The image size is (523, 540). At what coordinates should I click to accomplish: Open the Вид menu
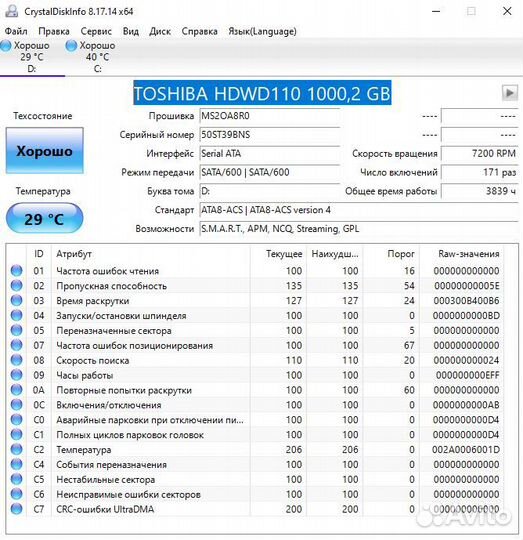tap(131, 31)
